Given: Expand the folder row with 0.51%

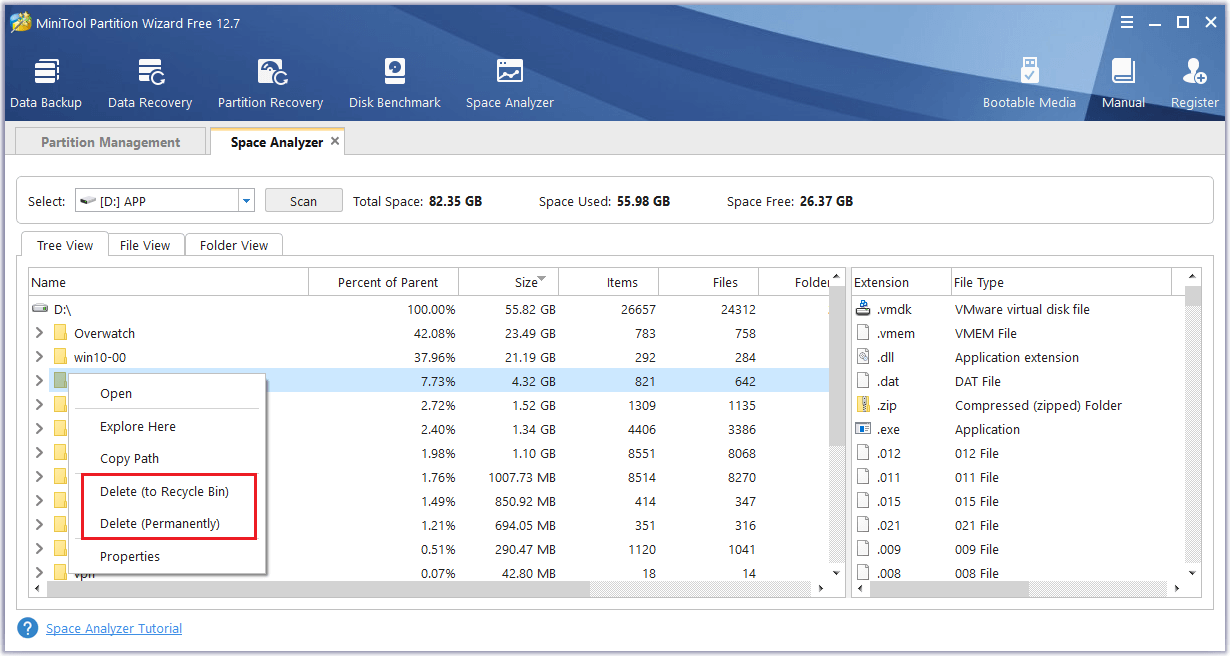Looking at the screenshot, I should tap(39, 548).
